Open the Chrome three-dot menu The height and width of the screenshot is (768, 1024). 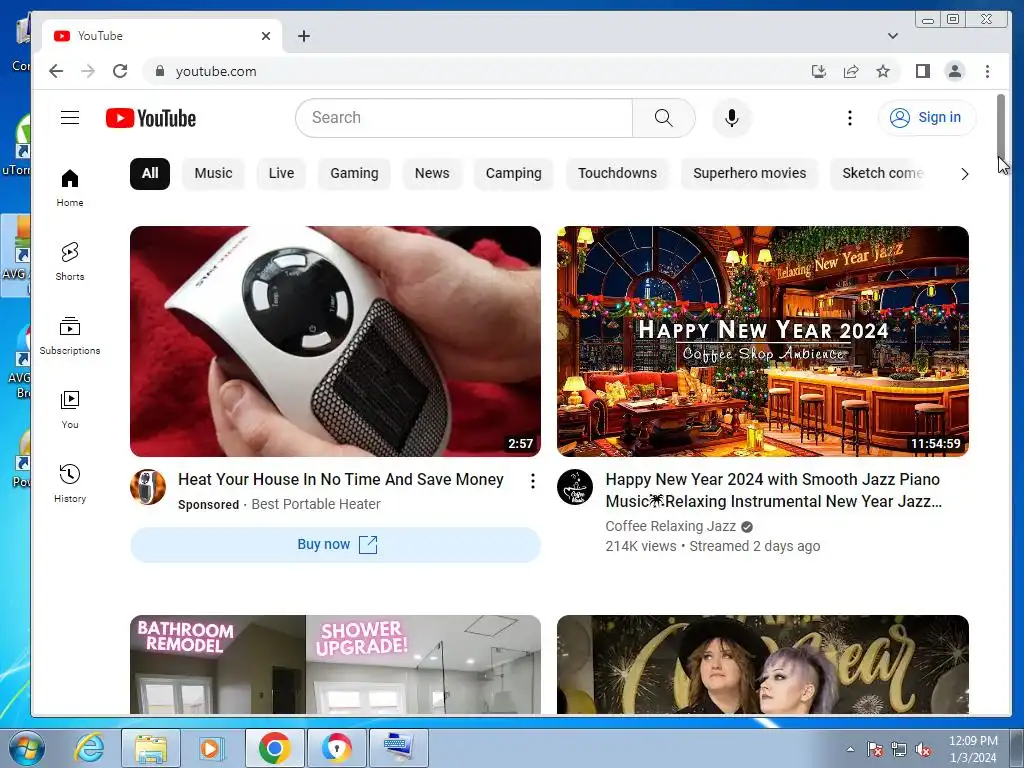pyautogui.click(x=987, y=71)
